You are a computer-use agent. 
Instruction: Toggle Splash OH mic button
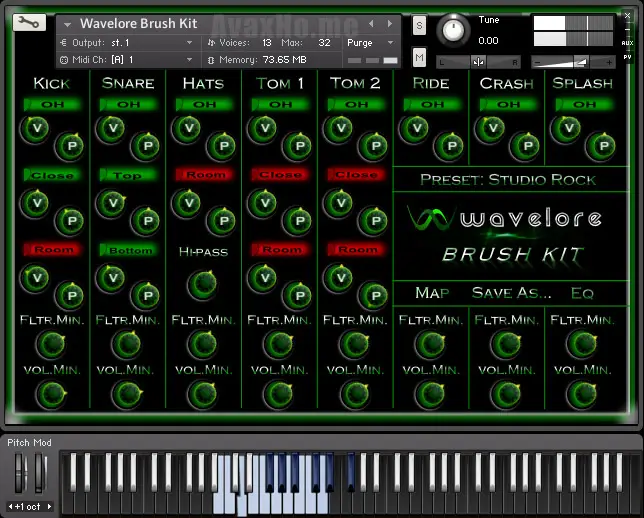pyautogui.click(x=584, y=104)
